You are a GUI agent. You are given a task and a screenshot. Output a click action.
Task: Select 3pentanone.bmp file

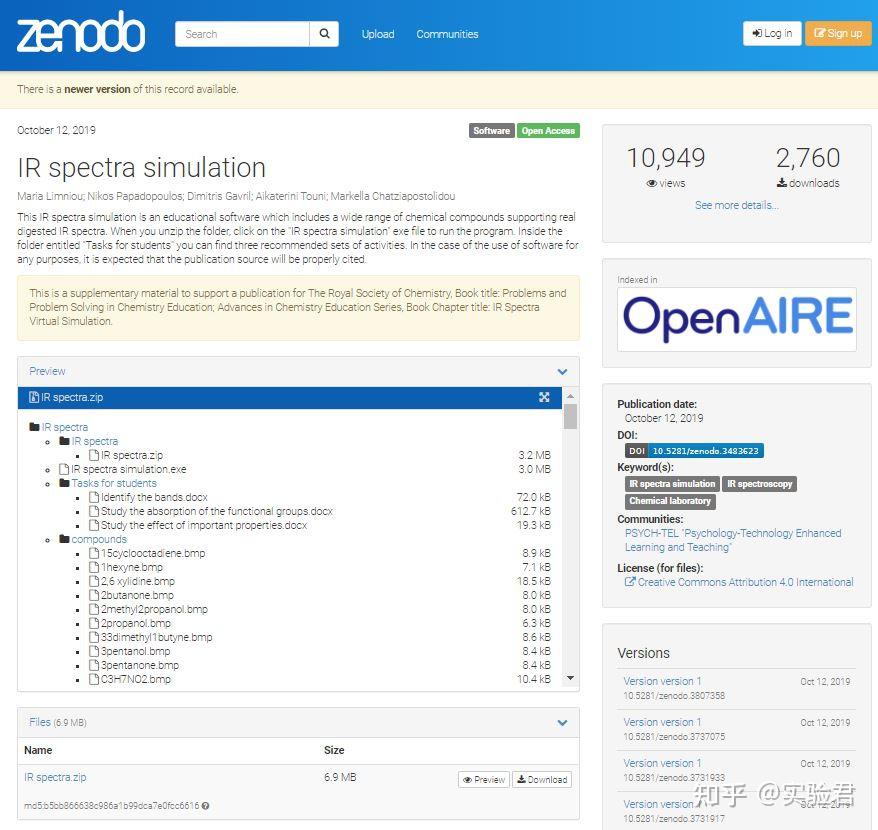pos(139,665)
